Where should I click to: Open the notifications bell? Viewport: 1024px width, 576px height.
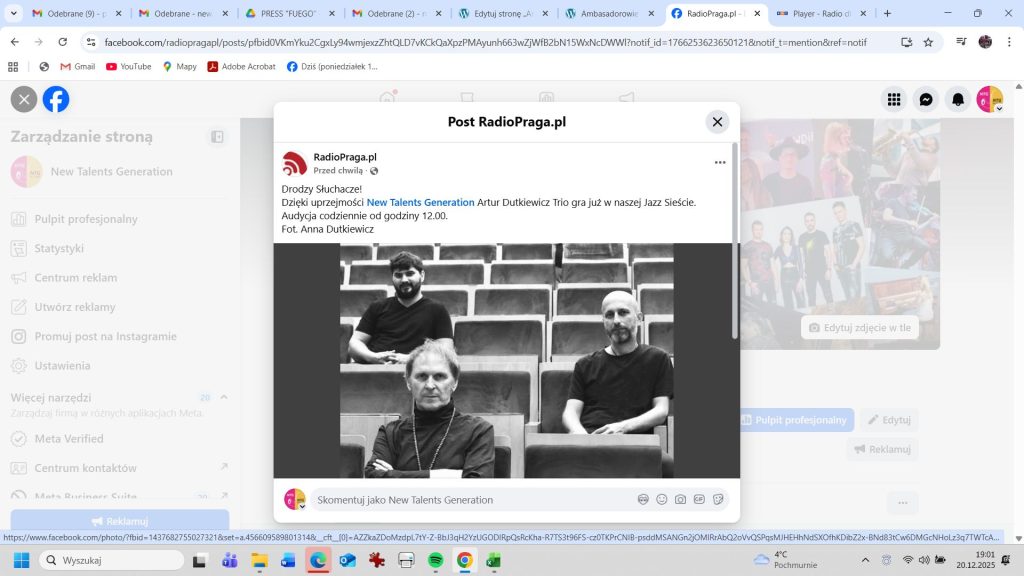point(958,99)
